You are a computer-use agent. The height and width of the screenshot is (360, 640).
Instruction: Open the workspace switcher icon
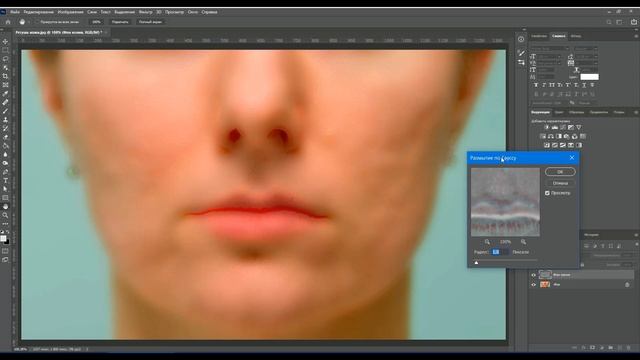[x=619, y=22]
